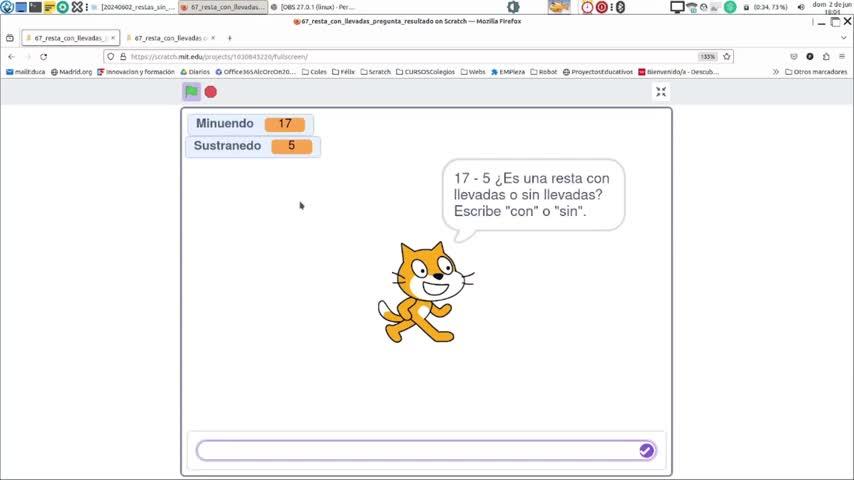Screen dimensions: 854x480
Task: Open the date and clock in the panel
Action: pos(831,7)
